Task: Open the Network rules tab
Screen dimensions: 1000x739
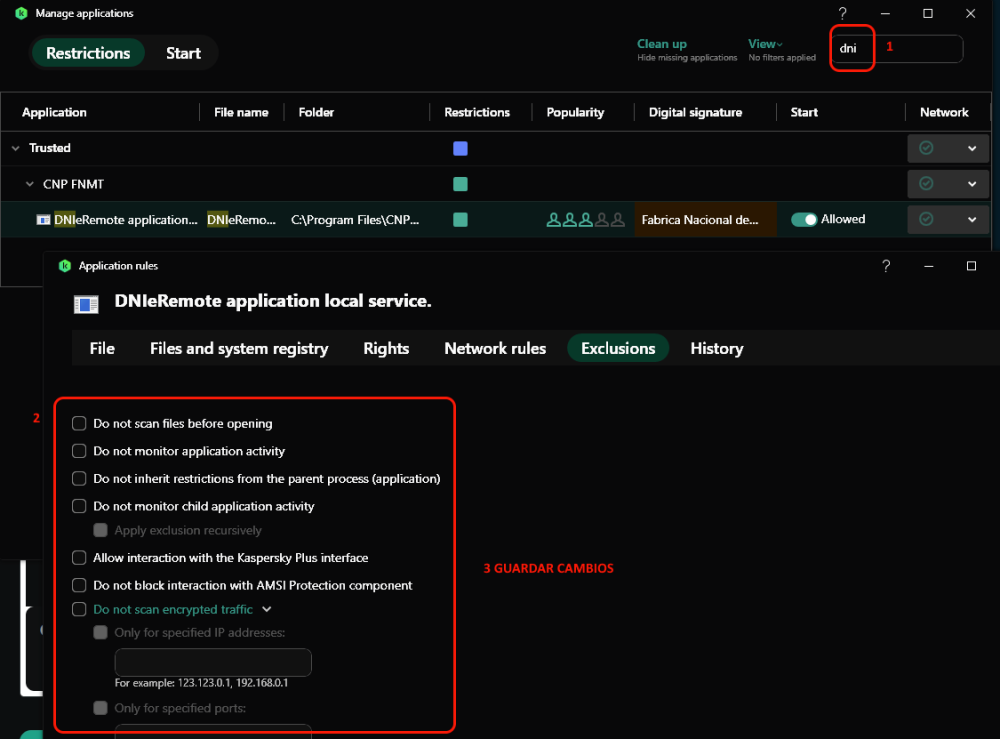Action: (495, 348)
